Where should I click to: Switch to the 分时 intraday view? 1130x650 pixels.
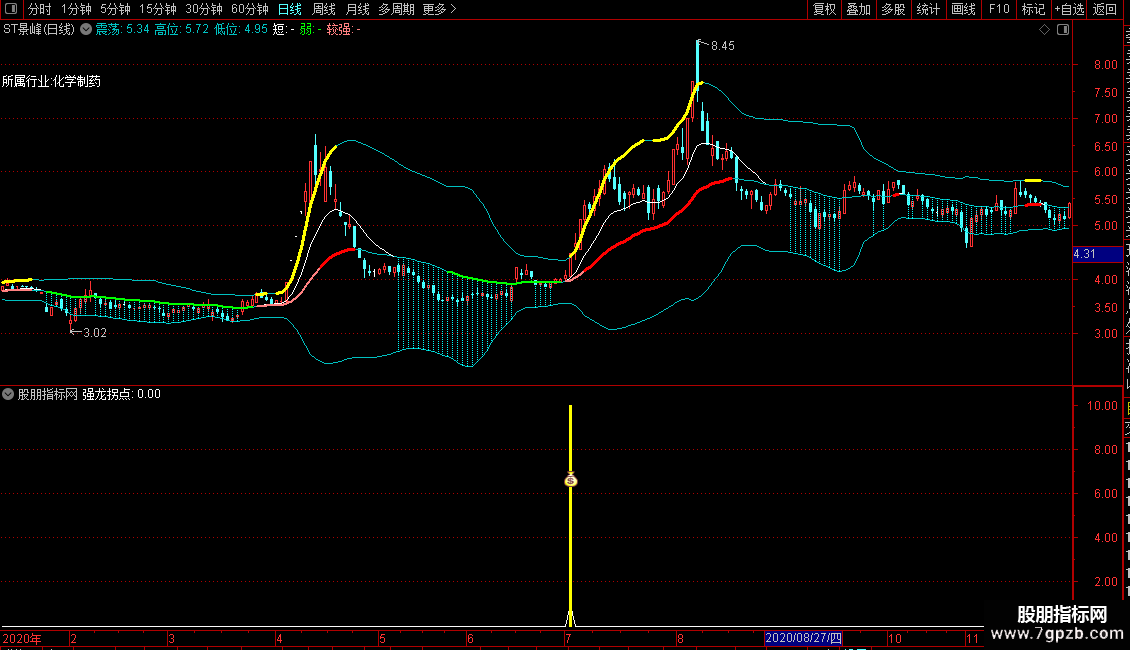[39, 9]
